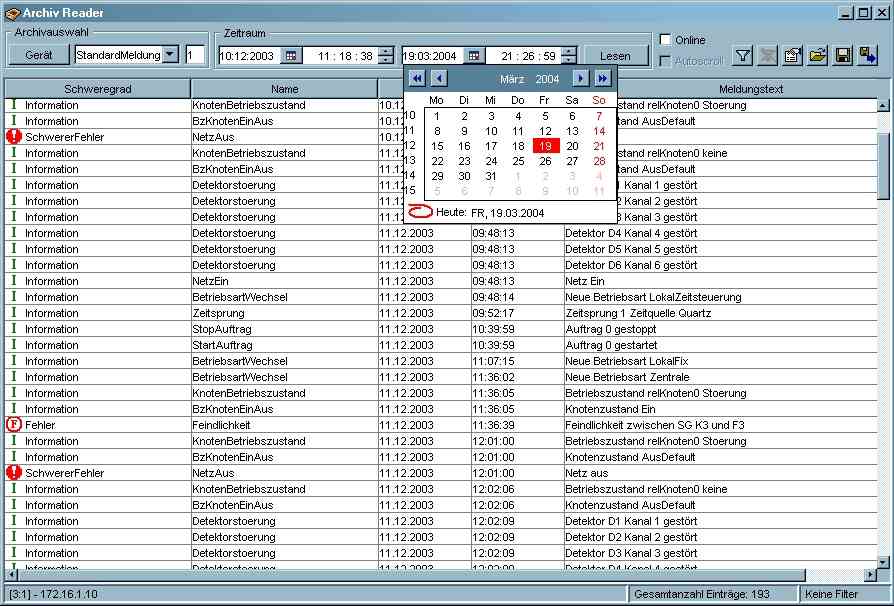Screen dimensions: 894x606
Task: Jump to previous year in calendar
Action: click(417, 78)
